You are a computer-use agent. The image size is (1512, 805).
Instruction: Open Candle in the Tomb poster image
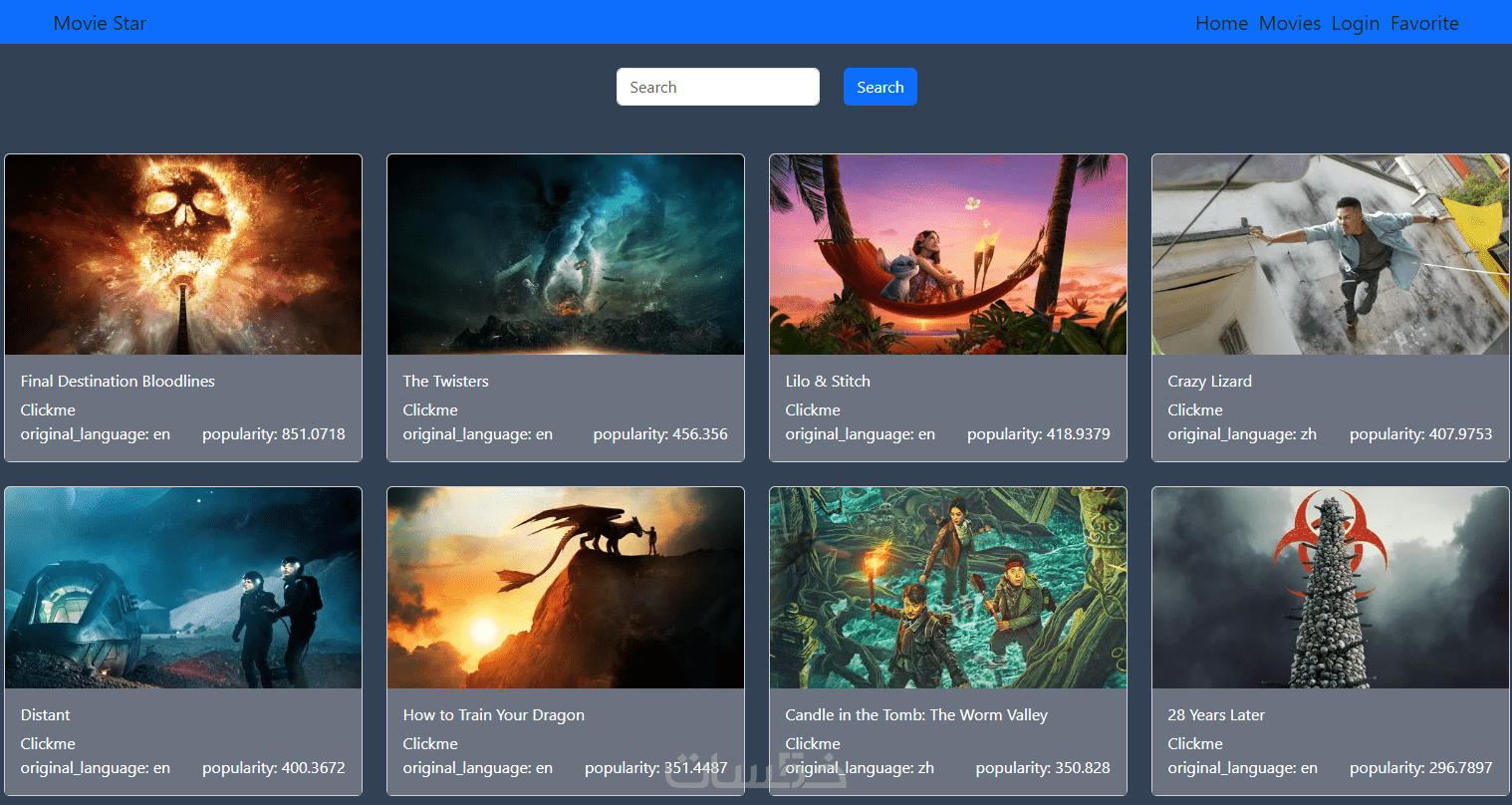coord(948,588)
